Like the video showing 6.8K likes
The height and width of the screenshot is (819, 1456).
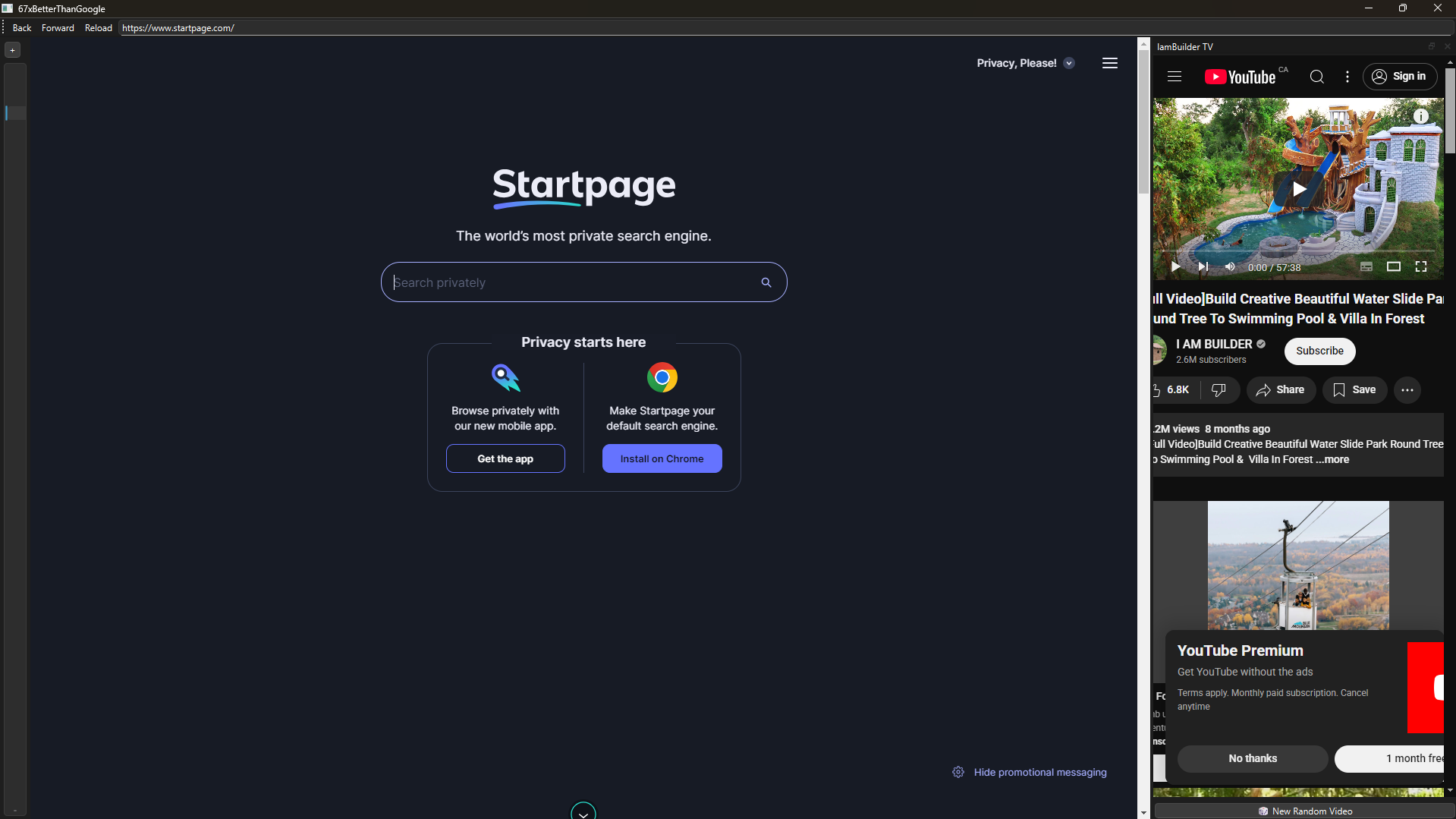[x=1175, y=390]
